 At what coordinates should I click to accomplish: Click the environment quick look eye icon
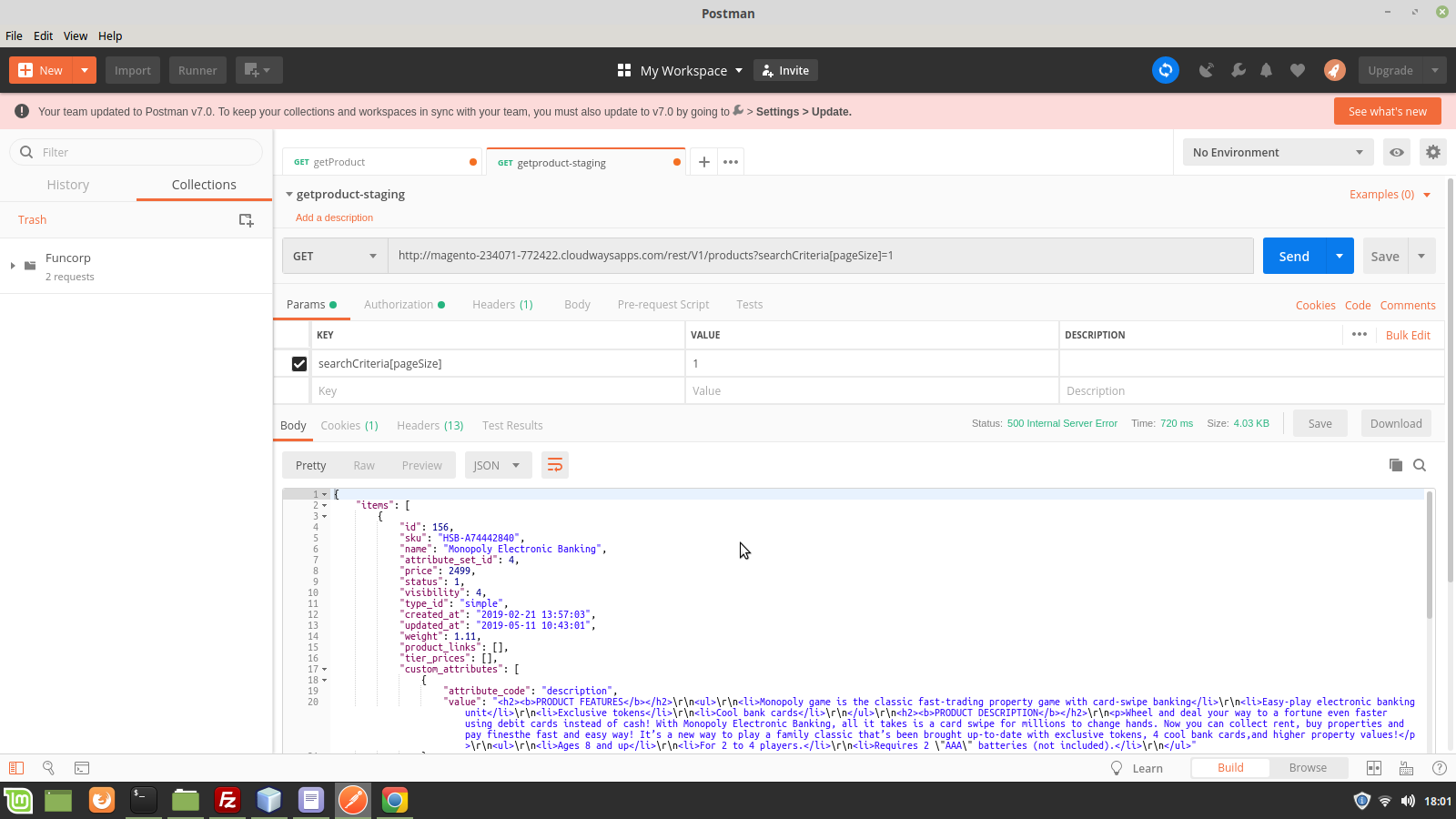coord(1396,152)
